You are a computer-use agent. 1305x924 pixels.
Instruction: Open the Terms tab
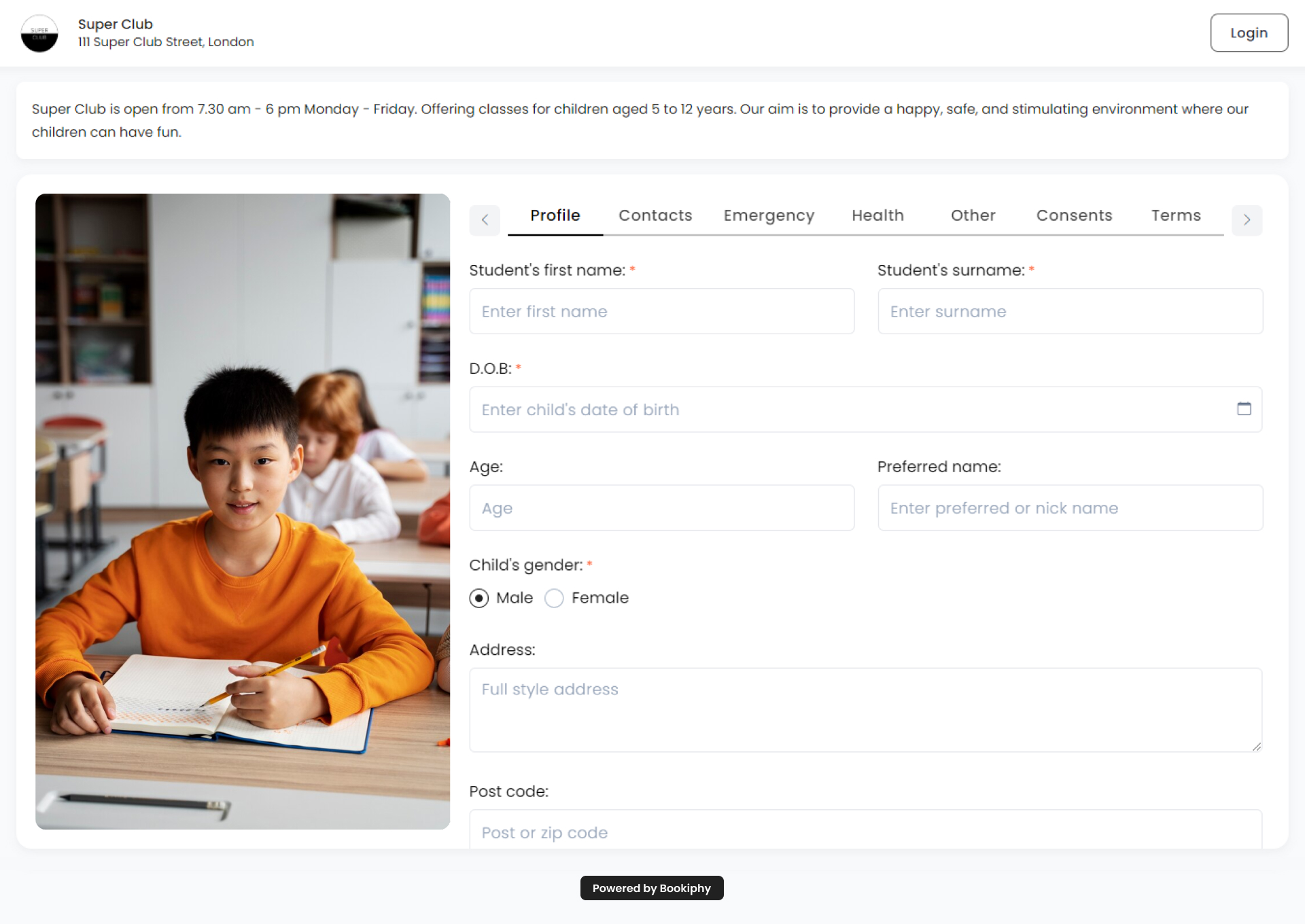[x=1176, y=215]
